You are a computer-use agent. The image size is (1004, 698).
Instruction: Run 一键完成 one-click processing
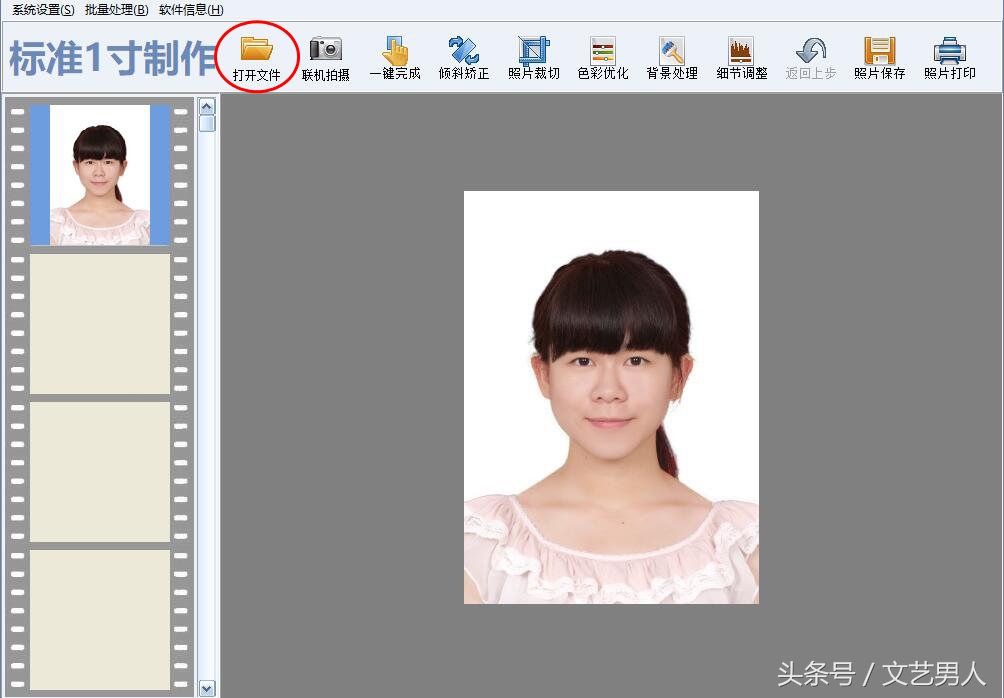pyautogui.click(x=395, y=58)
